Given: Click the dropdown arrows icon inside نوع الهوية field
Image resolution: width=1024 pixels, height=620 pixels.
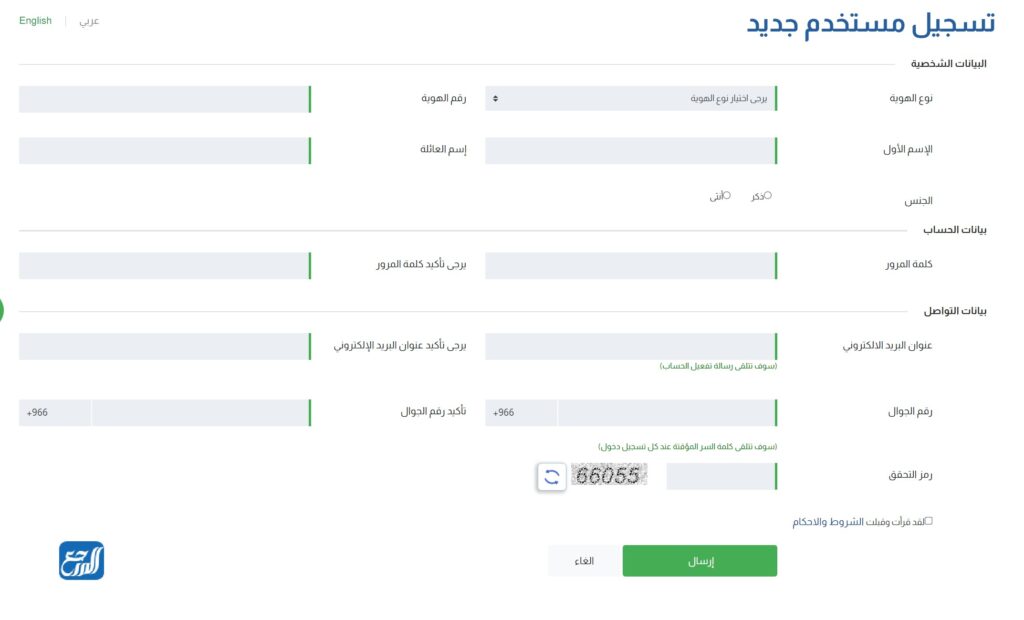Looking at the screenshot, I should point(497,99).
